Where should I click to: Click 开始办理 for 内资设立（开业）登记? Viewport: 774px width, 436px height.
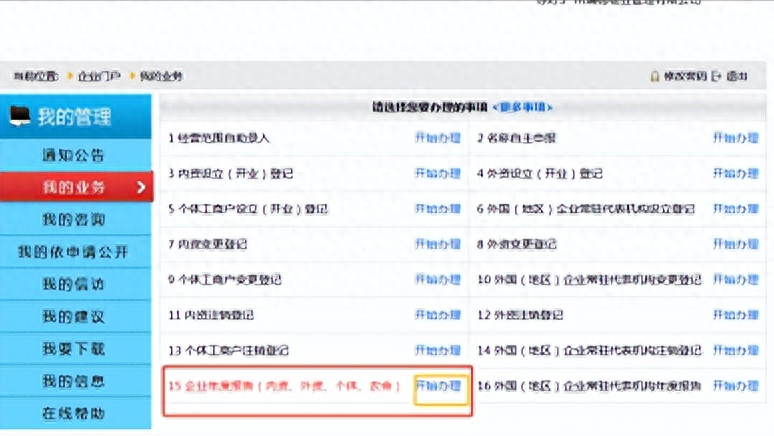coord(438,174)
